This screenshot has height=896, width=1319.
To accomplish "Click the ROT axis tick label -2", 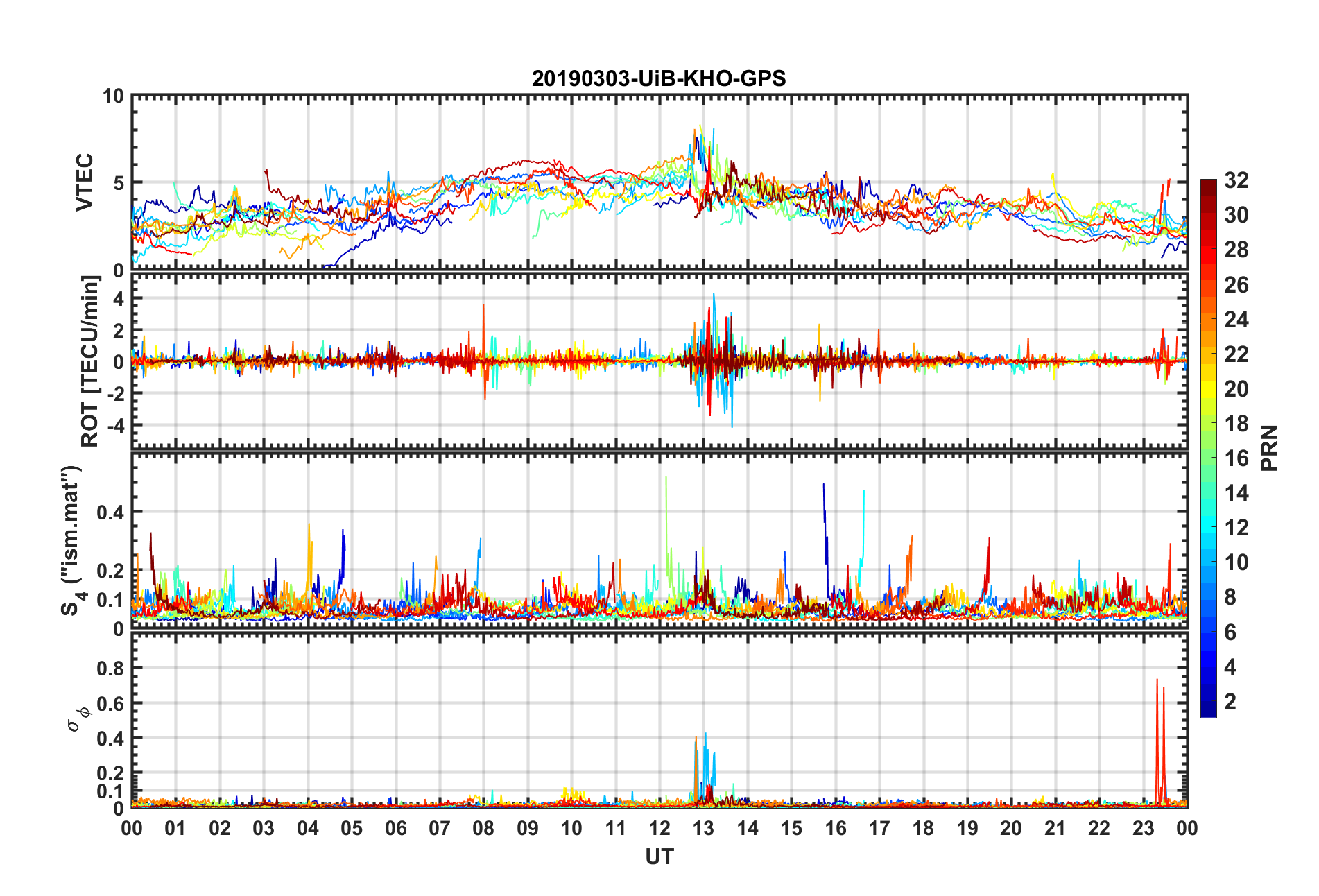I will coord(115,393).
